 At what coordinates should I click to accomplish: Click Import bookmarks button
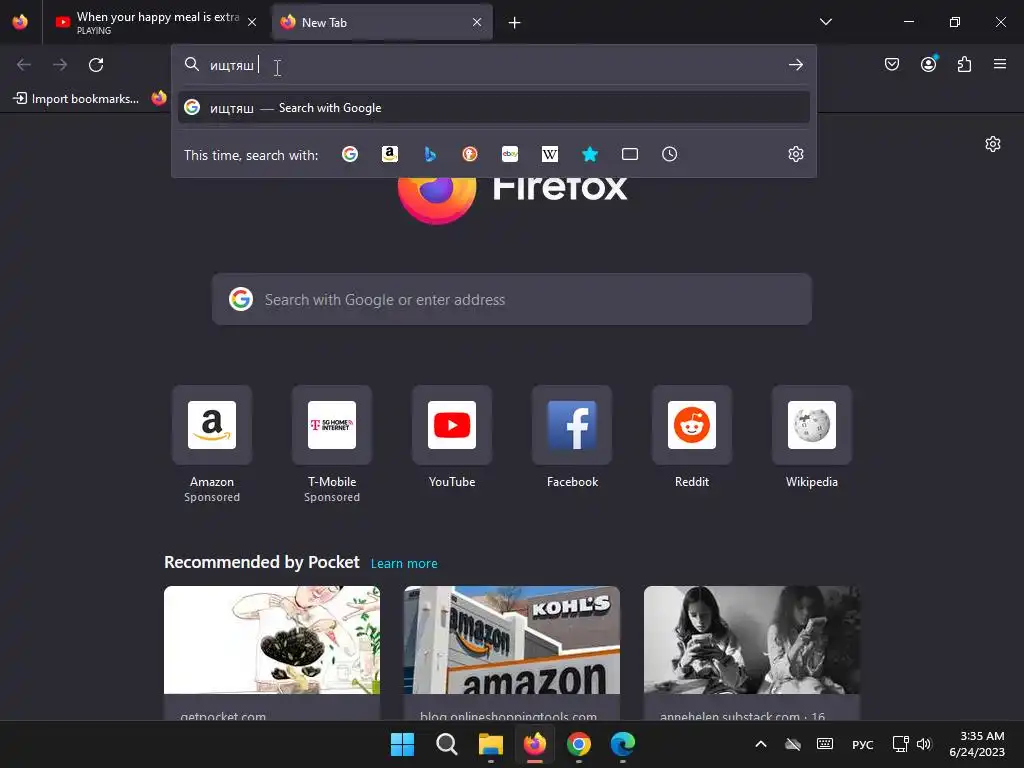click(76, 99)
